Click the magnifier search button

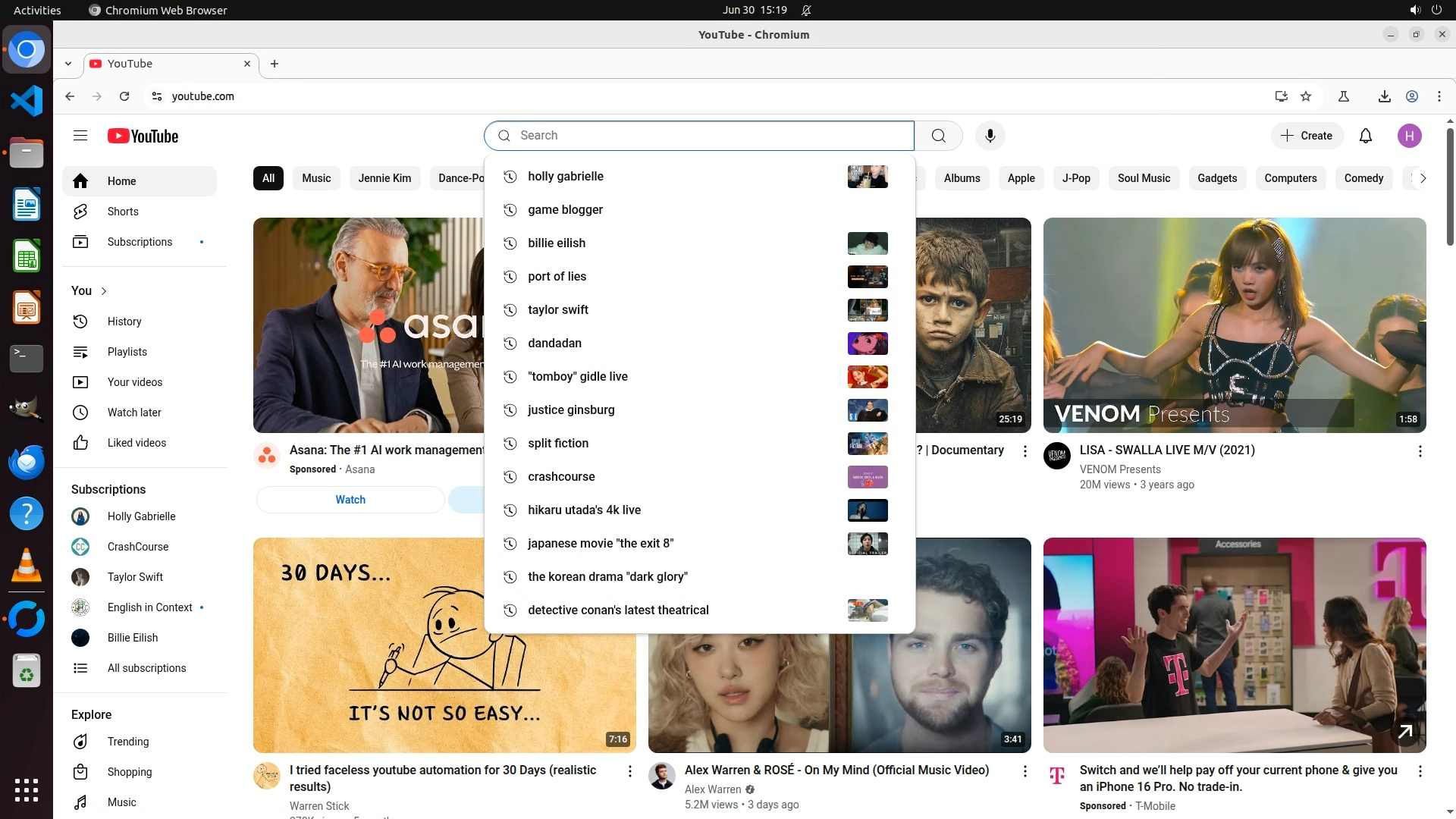click(x=938, y=136)
